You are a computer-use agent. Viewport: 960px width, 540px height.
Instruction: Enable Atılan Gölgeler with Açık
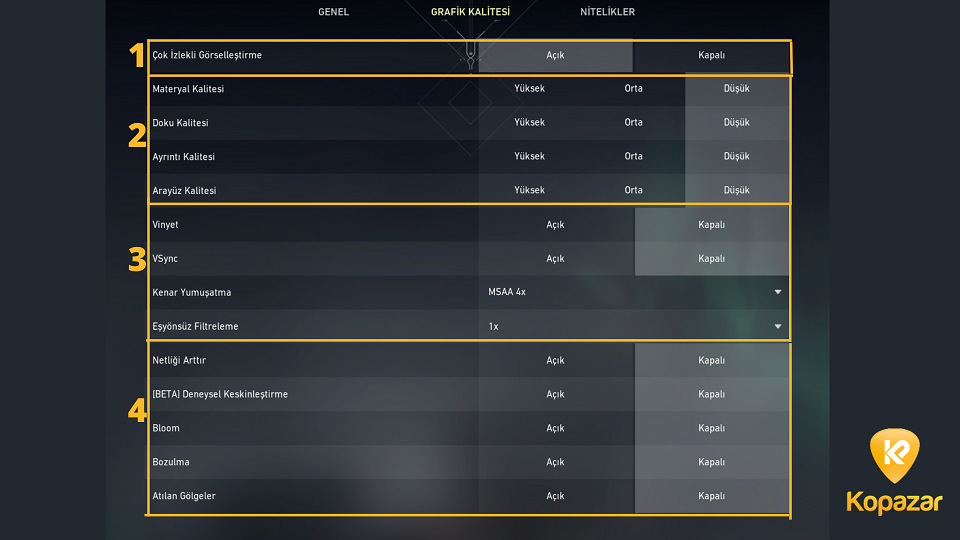click(x=555, y=496)
